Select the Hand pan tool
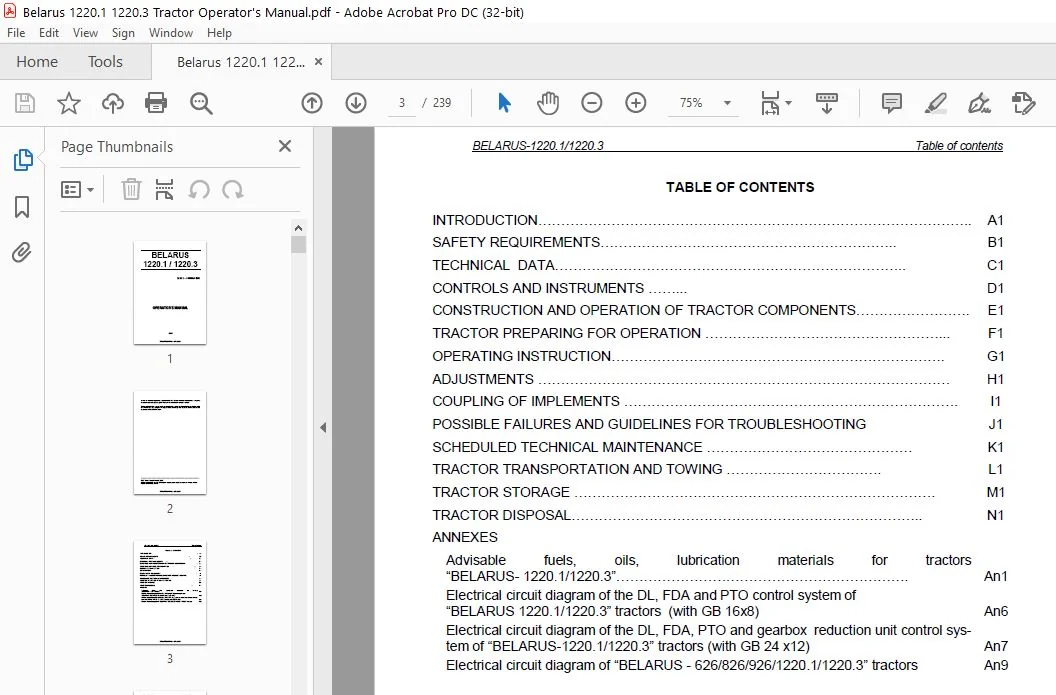The image size is (1056, 695). 548,103
